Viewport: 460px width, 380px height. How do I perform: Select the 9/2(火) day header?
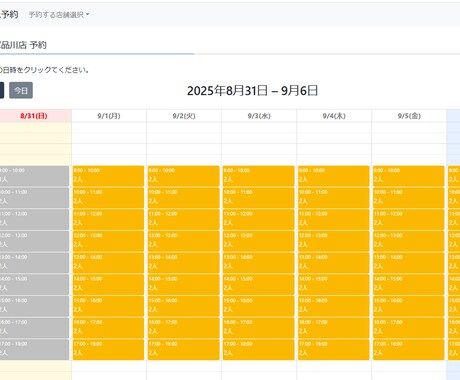pyautogui.click(x=184, y=116)
